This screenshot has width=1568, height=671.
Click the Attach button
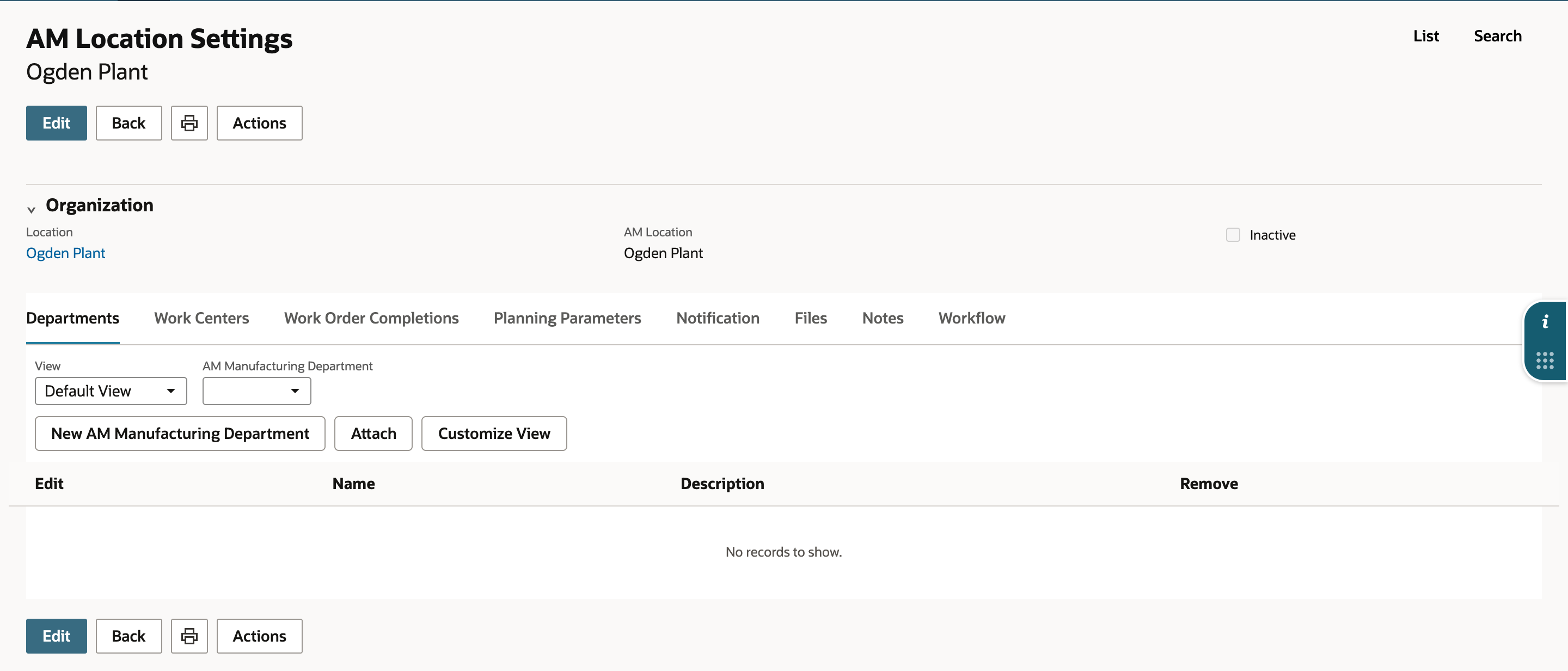pyautogui.click(x=373, y=434)
